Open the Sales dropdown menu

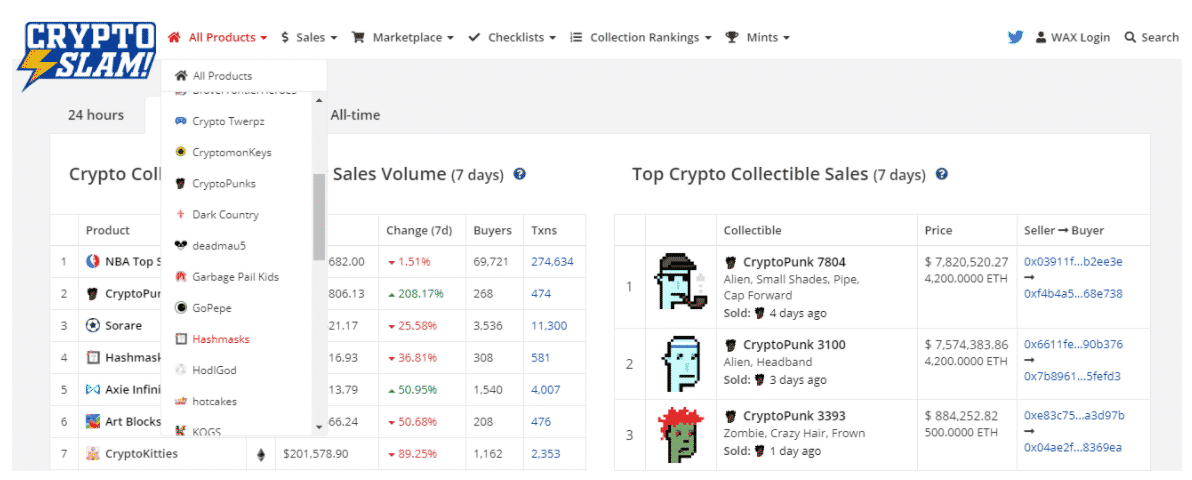[309, 37]
